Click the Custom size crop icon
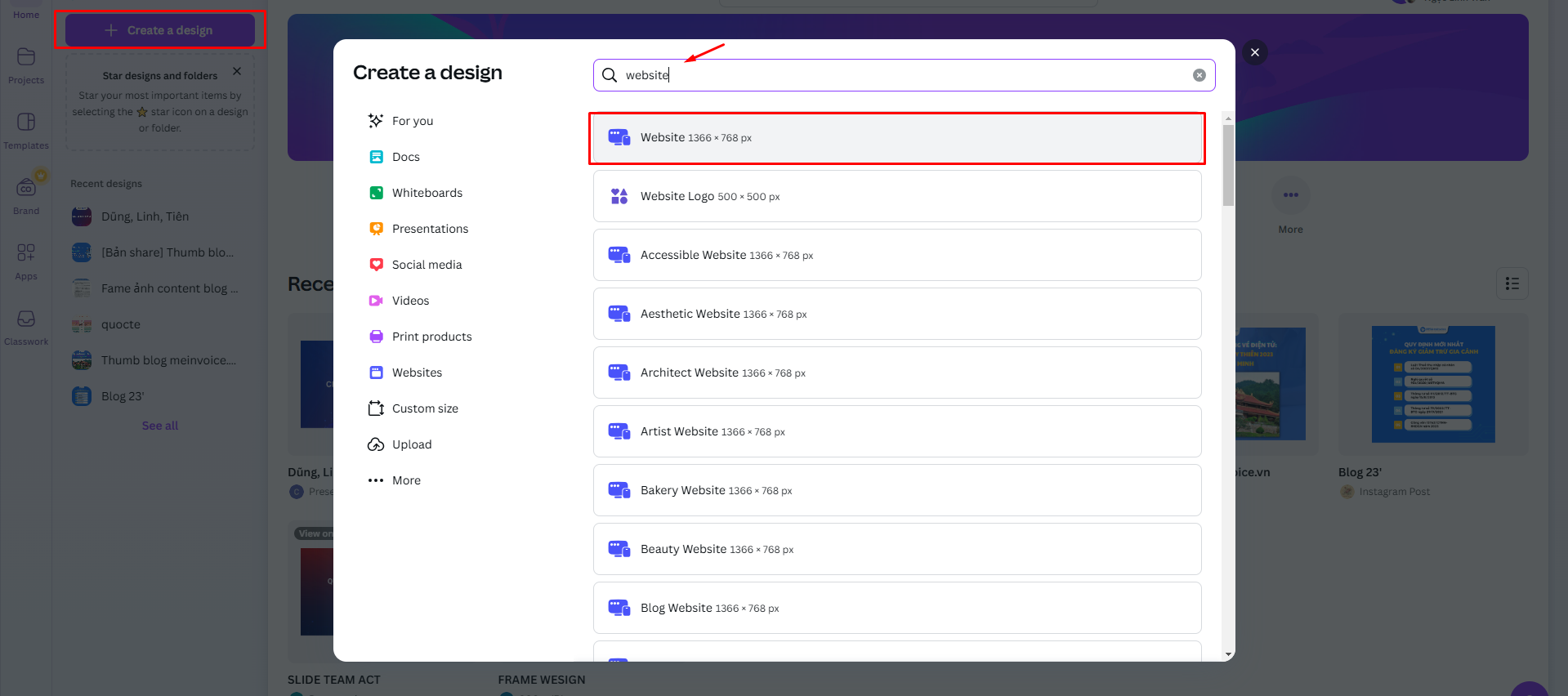The width and height of the screenshot is (1568, 696). [x=376, y=408]
